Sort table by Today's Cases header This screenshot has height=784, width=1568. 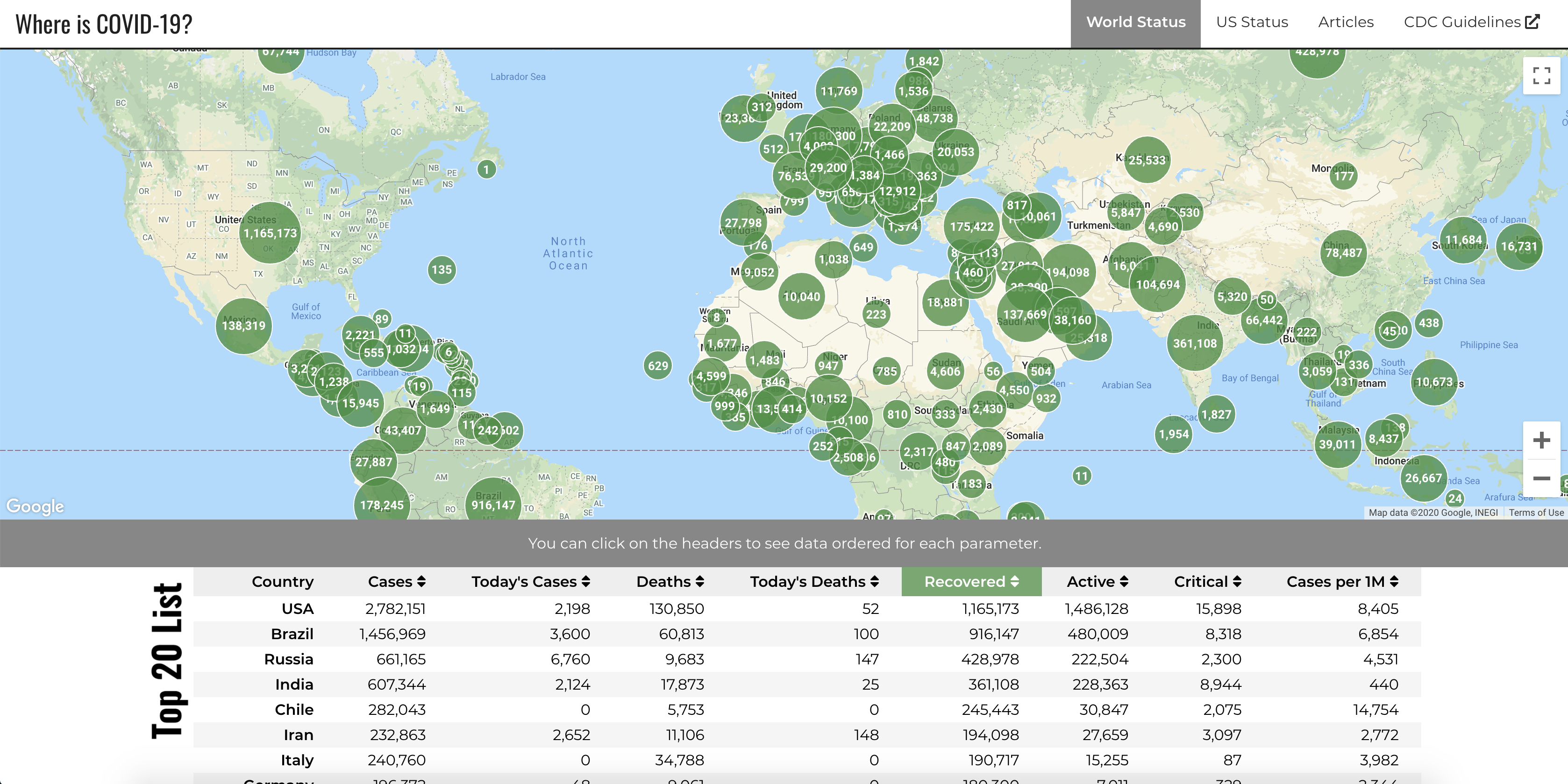pyautogui.click(x=530, y=582)
